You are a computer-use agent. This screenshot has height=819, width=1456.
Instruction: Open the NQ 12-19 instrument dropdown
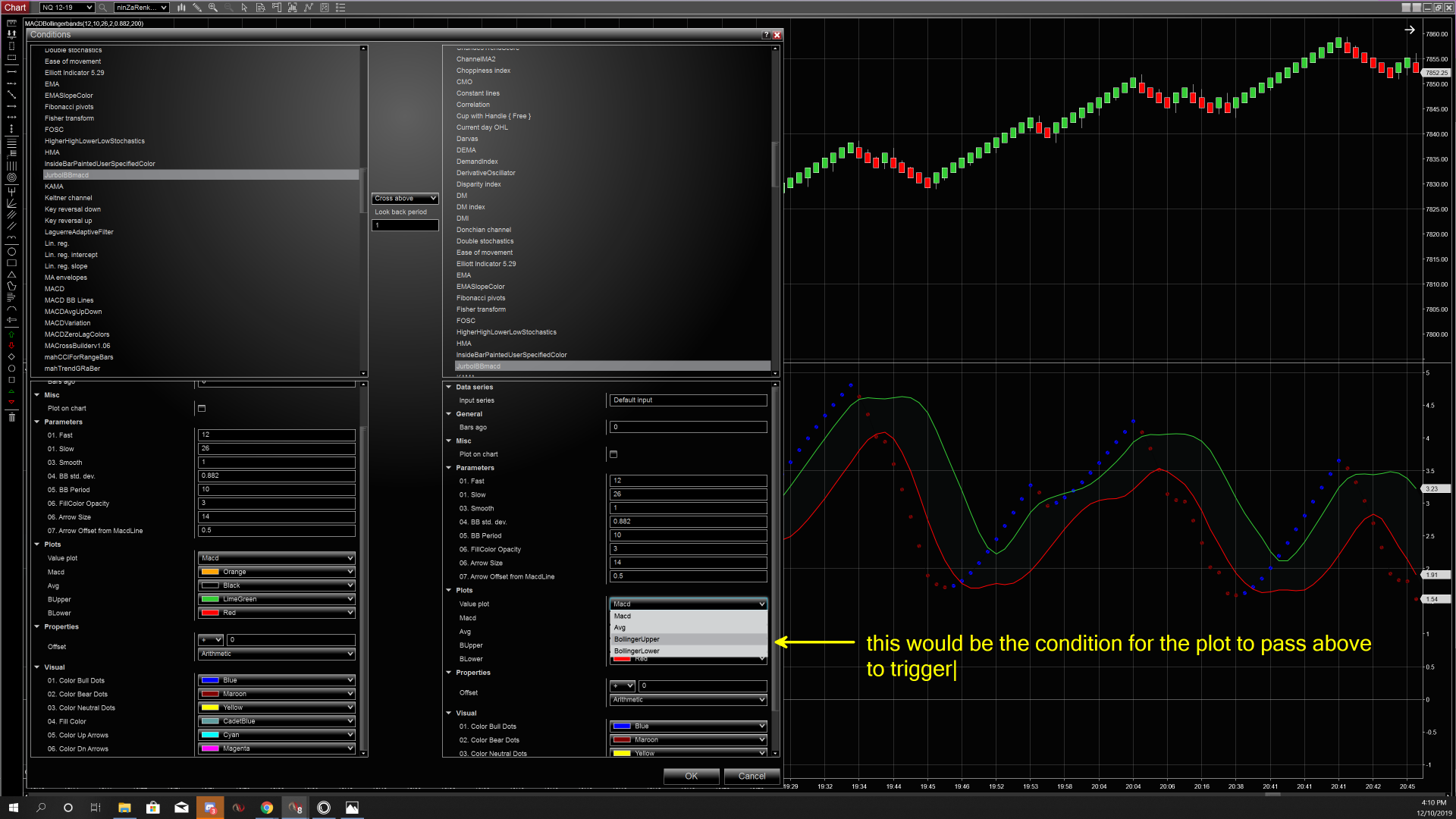pyautogui.click(x=67, y=8)
